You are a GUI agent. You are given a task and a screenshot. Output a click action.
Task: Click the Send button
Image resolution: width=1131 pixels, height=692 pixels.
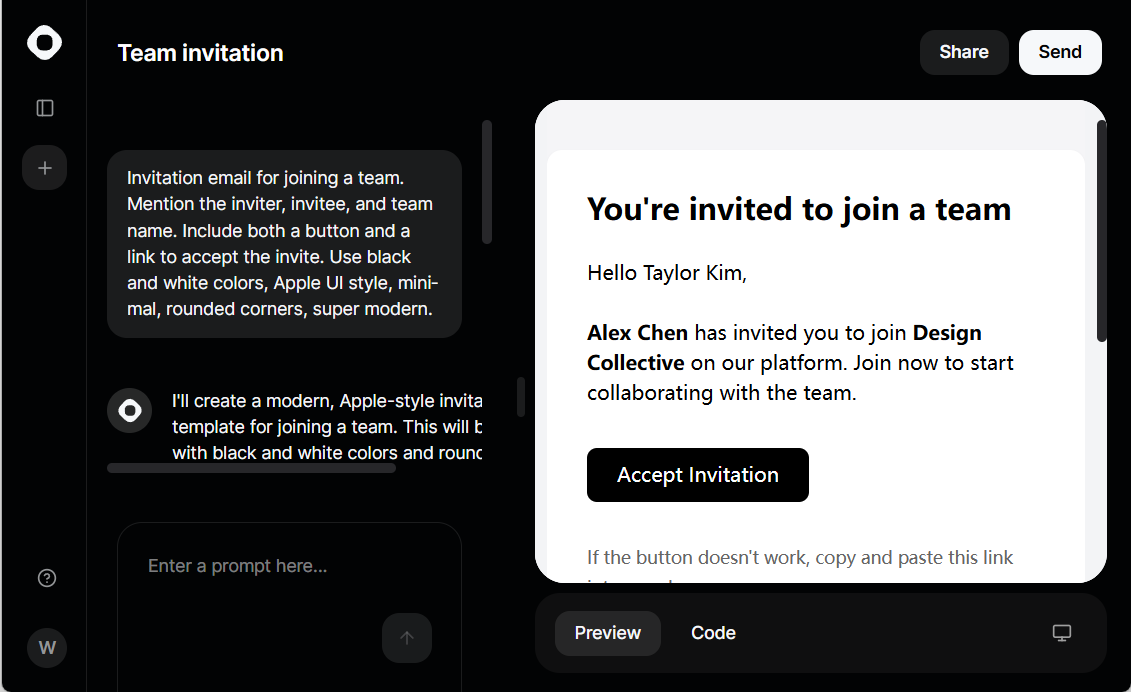click(1060, 52)
